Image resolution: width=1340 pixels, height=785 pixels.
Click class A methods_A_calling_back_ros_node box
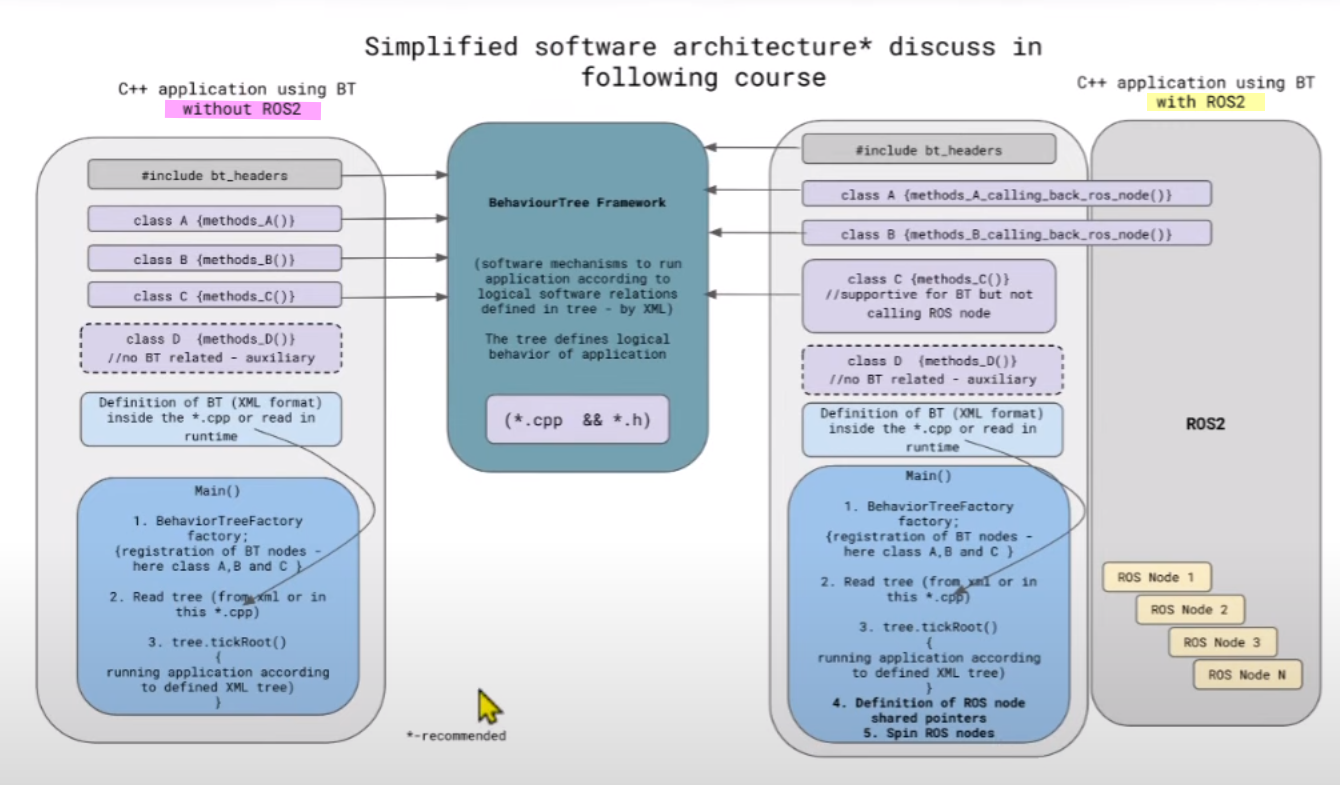tap(1006, 195)
